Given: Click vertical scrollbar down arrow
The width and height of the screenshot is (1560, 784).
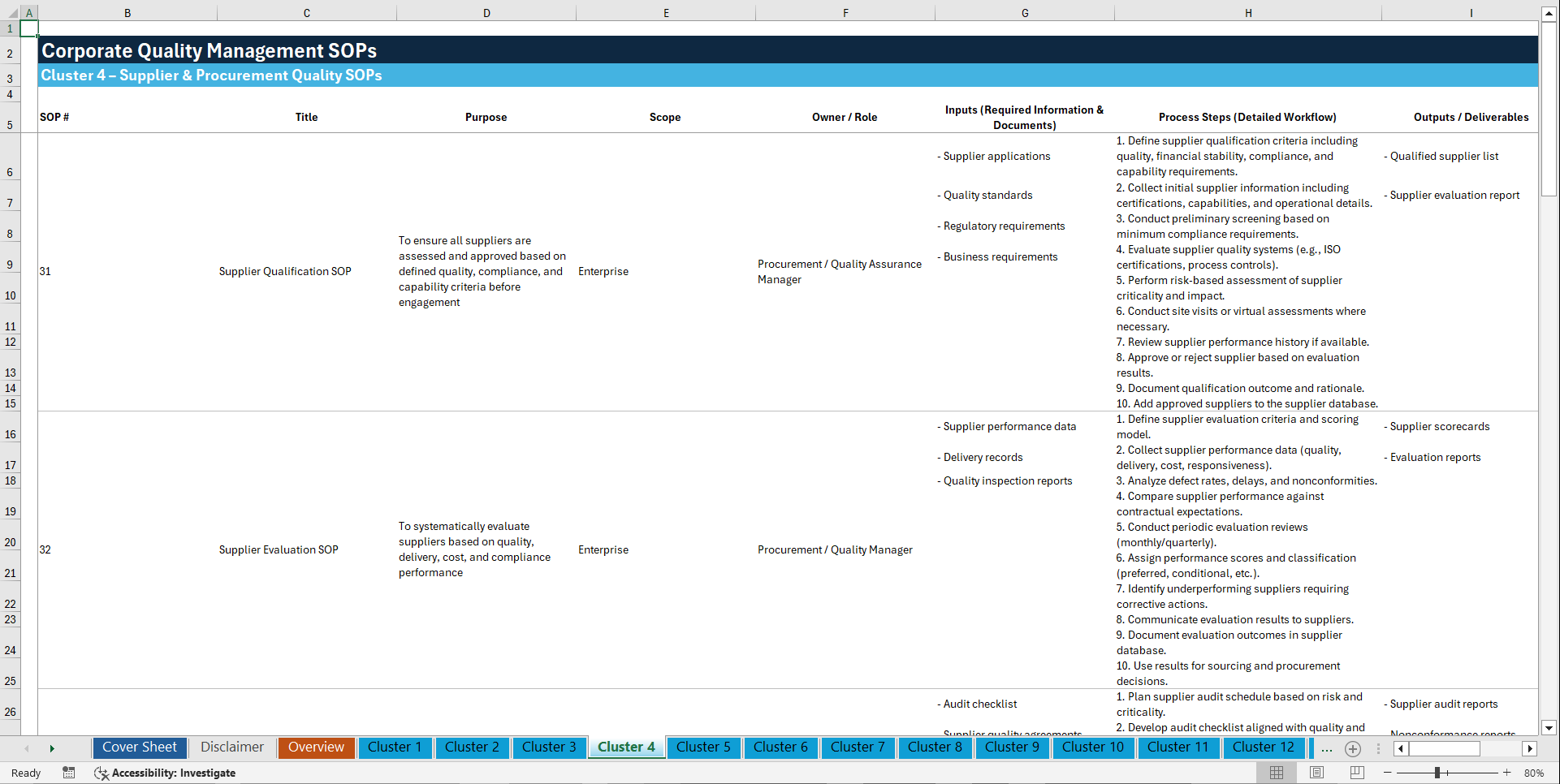Looking at the screenshot, I should (x=1549, y=728).
